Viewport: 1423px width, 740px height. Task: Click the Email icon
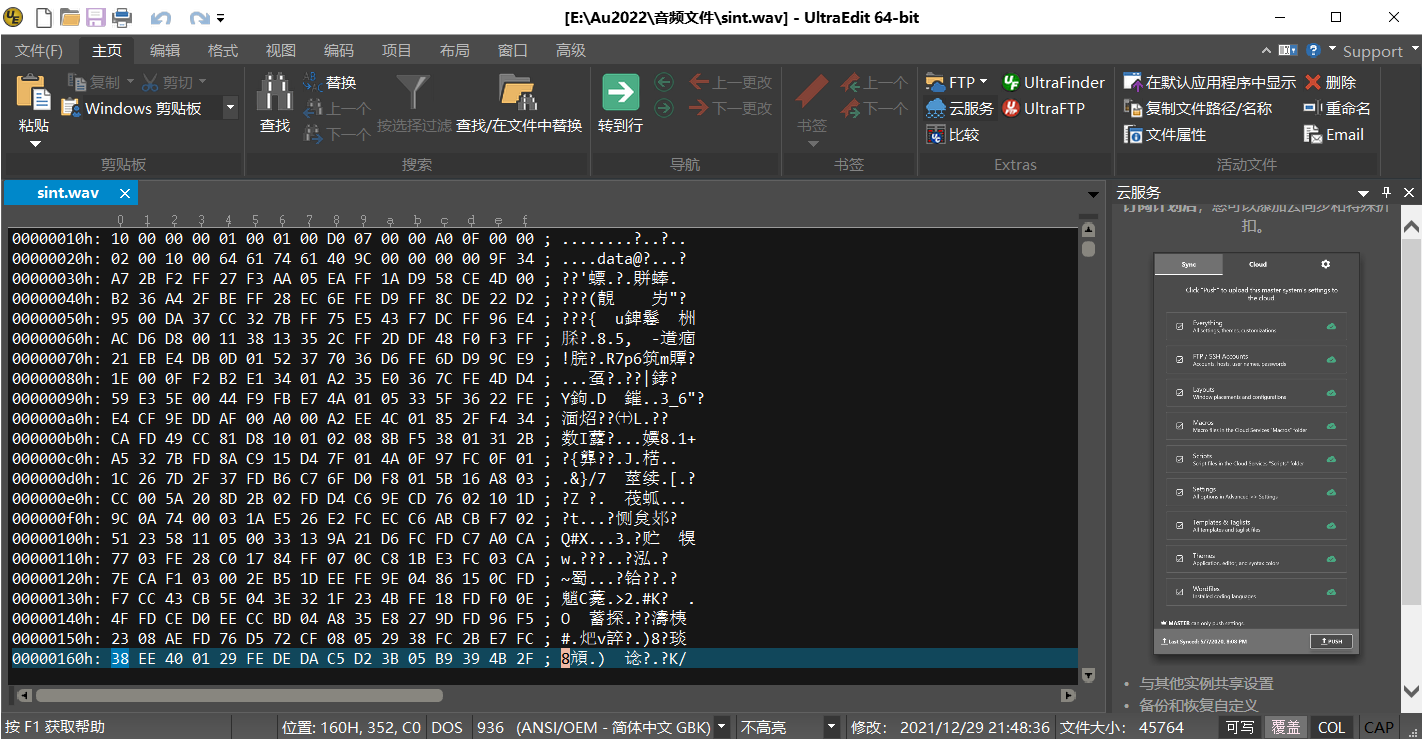tap(1333, 134)
